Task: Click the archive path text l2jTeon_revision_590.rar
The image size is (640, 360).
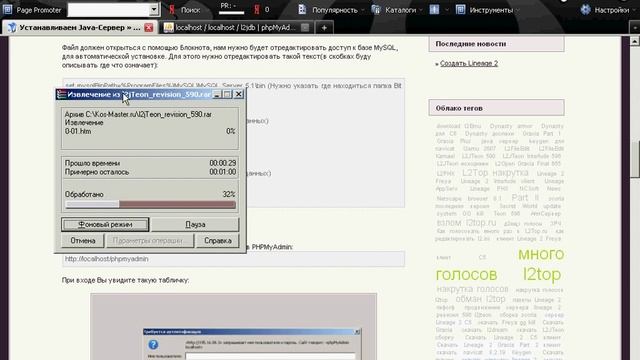Action: (138, 115)
